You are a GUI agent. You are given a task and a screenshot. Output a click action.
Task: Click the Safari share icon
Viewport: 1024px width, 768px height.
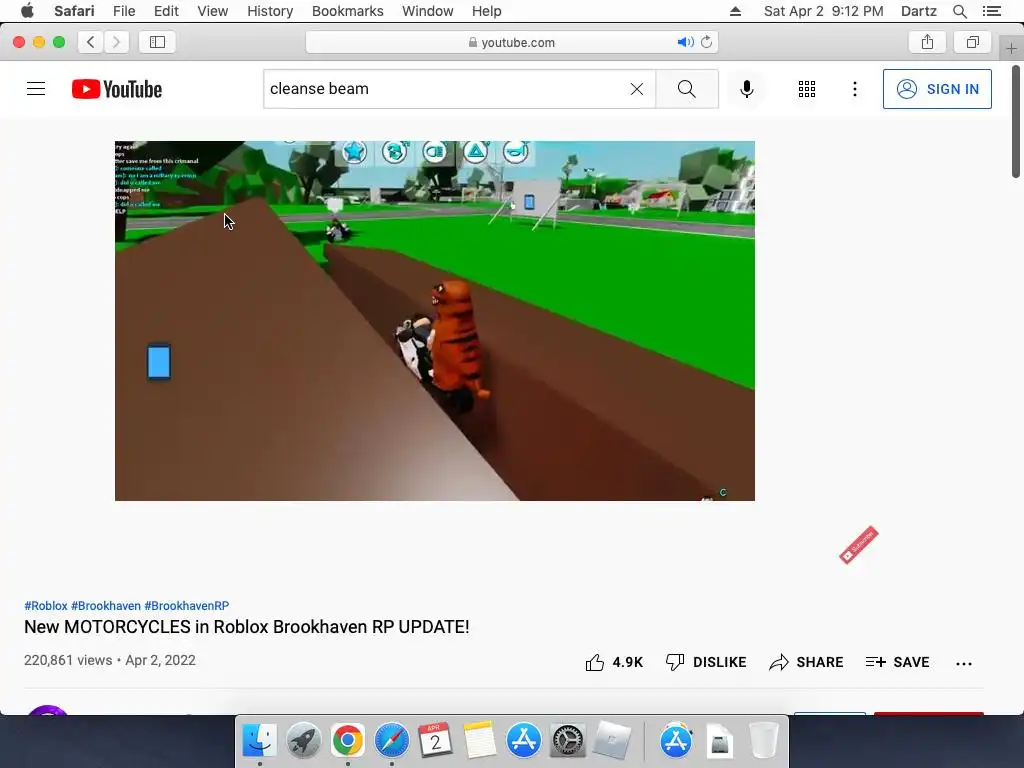pos(927,42)
